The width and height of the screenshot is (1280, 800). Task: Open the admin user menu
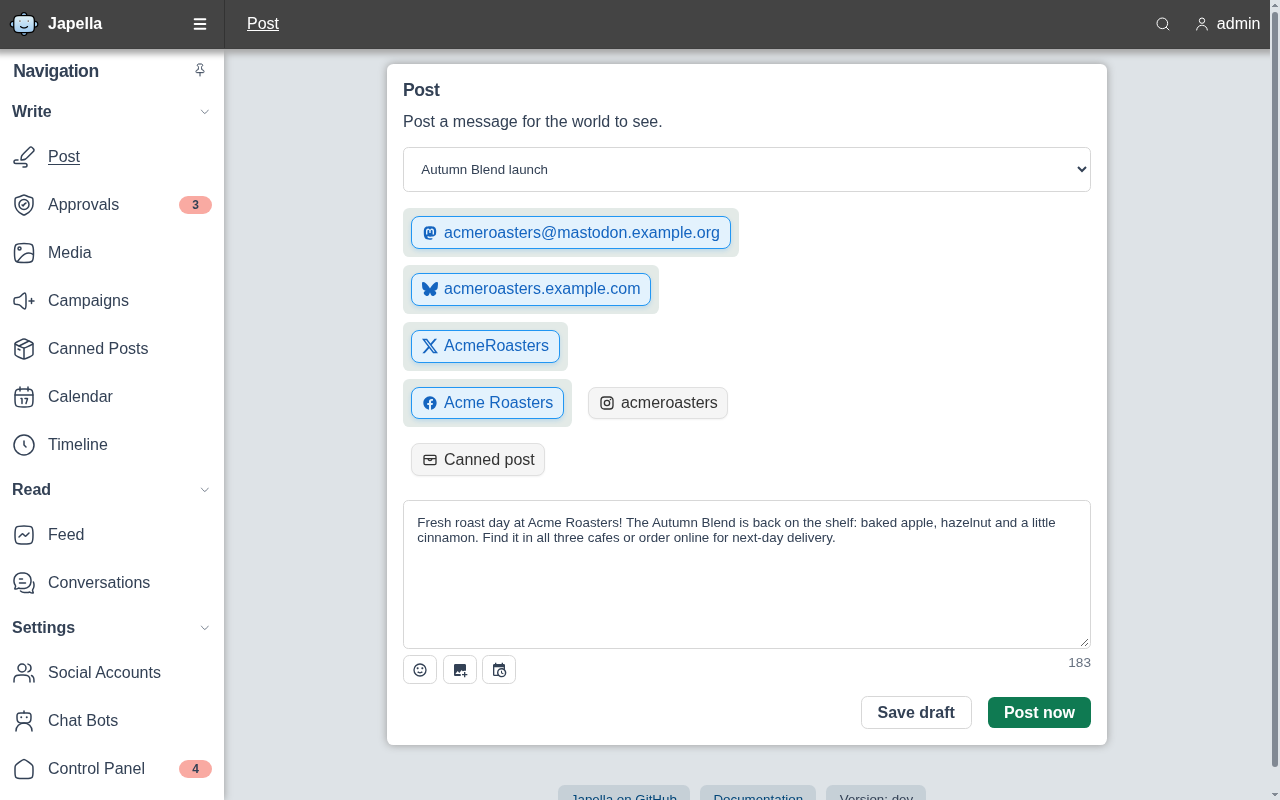(x=1227, y=24)
